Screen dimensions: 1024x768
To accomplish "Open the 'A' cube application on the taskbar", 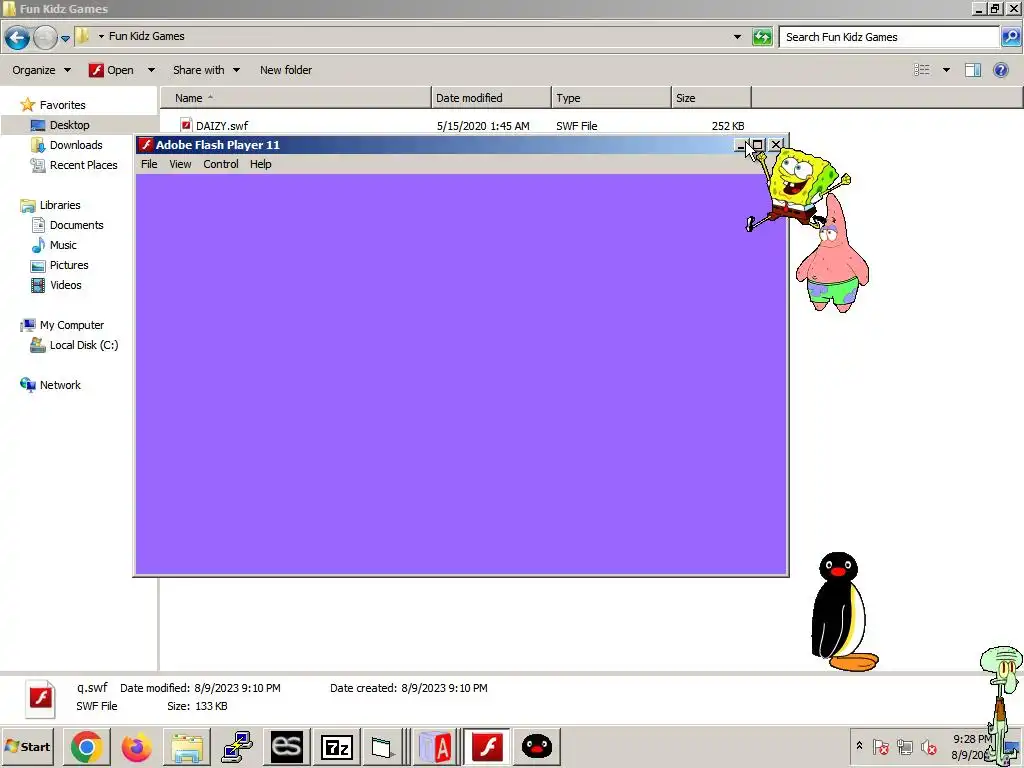I will pos(436,747).
